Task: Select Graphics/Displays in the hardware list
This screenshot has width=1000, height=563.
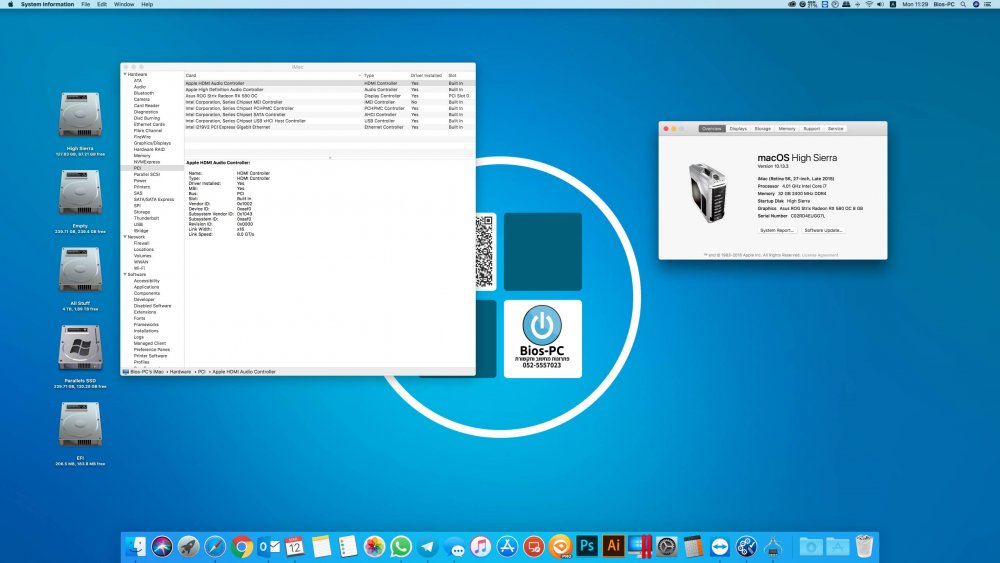Action: point(152,143)
